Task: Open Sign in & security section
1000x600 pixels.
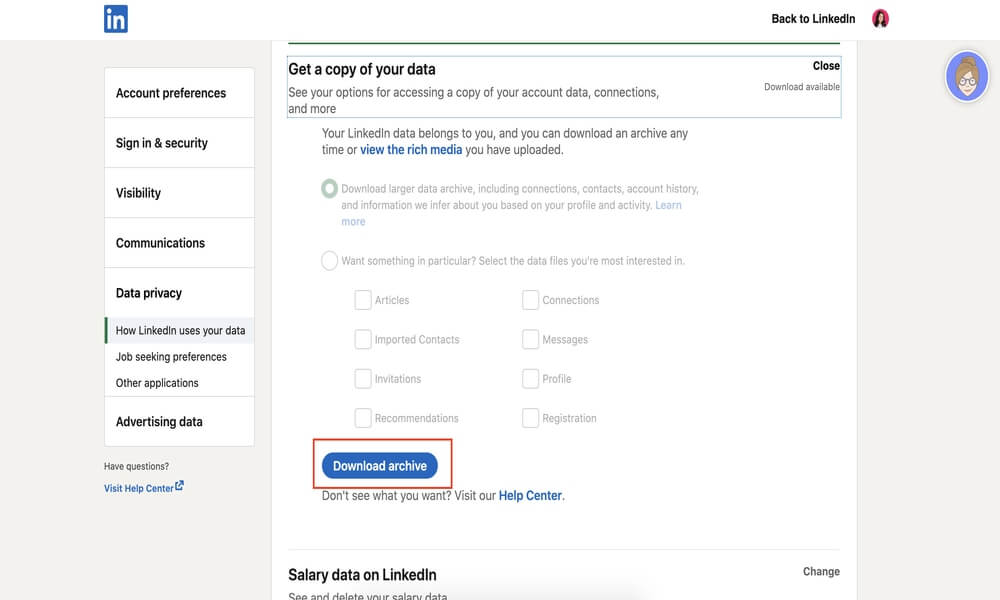Action: click(x=179, y=143)
